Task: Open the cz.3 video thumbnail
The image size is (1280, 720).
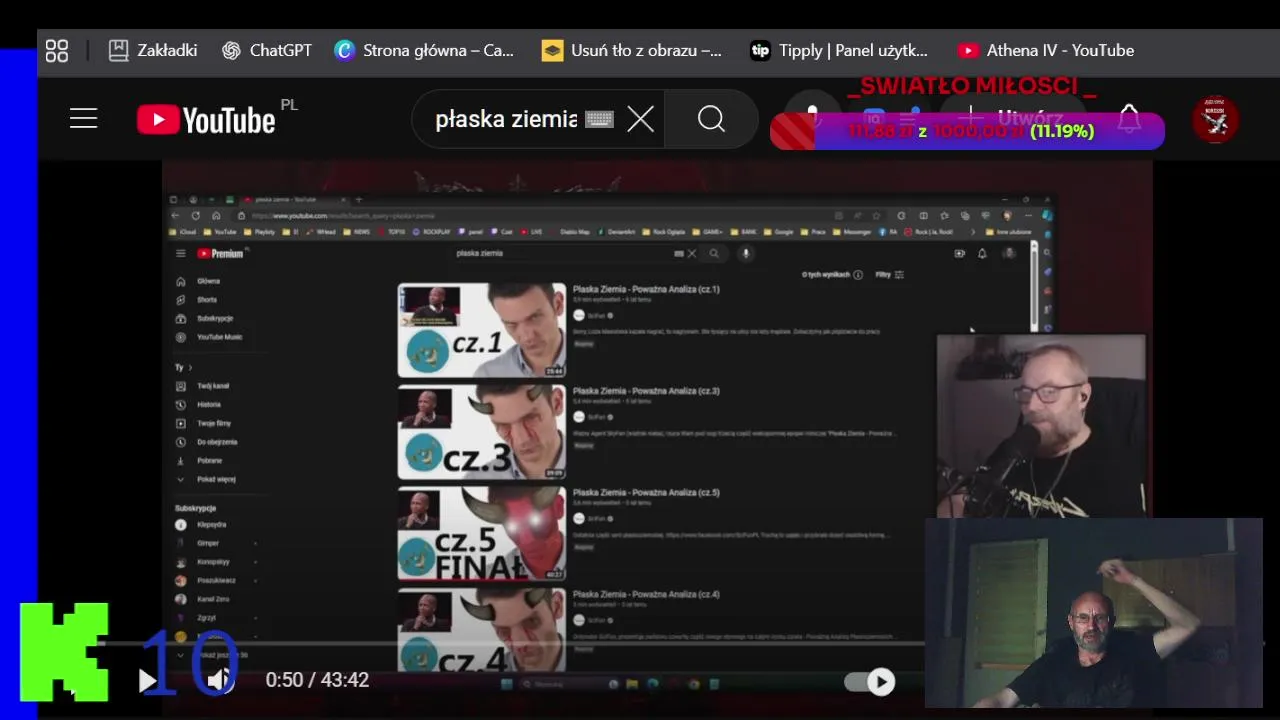Action: (x=482, y=432)
